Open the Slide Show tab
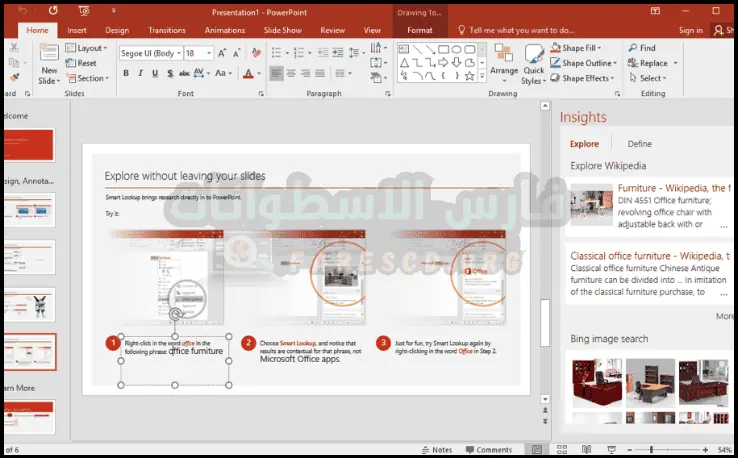This screenshot has width=738, height=458. [282, 30]
